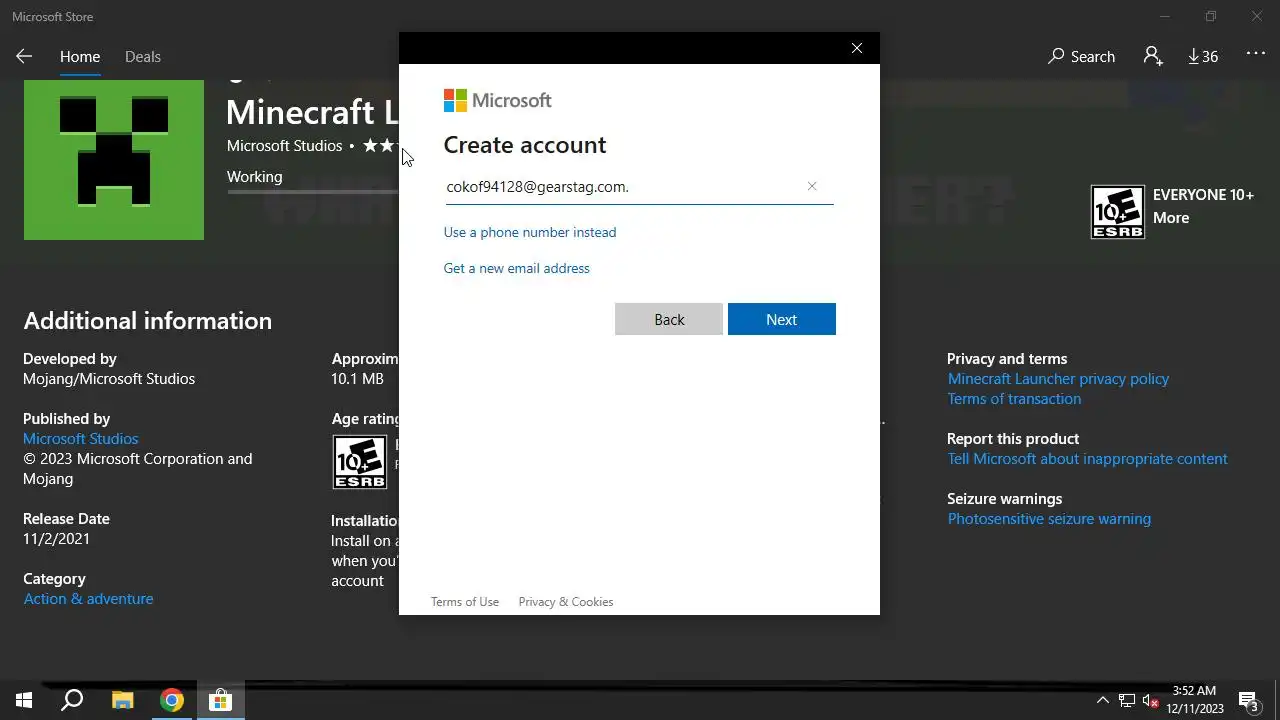Open Terms of Use link

(x=465, y=602)
